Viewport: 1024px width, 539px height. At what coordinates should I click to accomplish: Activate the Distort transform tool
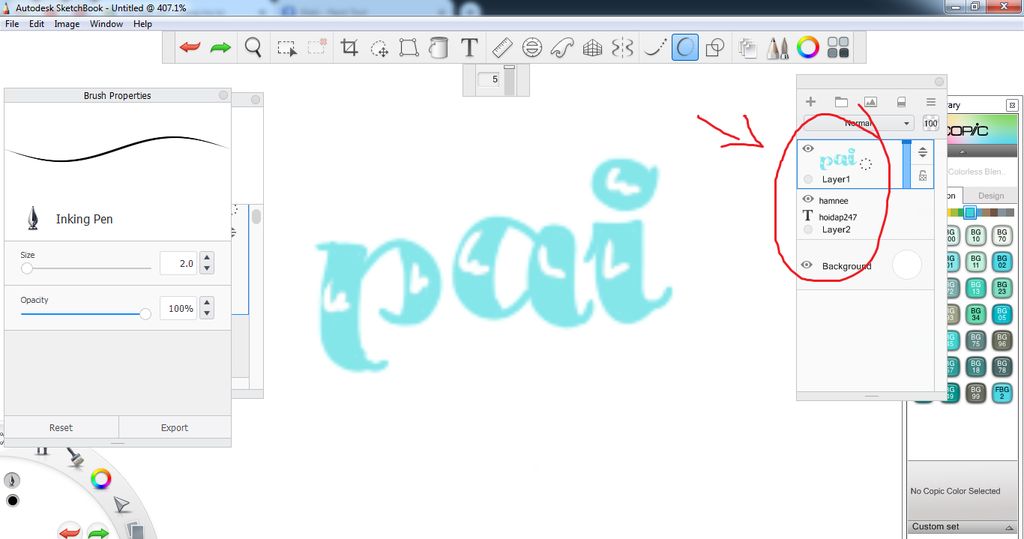(x=409, y=48)
